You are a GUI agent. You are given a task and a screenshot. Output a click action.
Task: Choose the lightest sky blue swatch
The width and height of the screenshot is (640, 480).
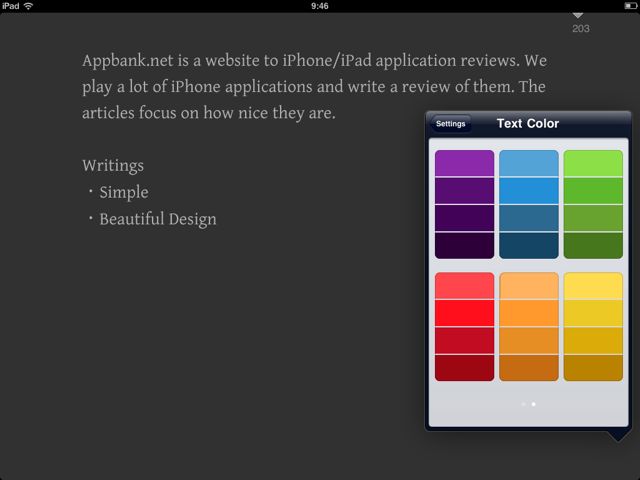[x=529, y=163]
